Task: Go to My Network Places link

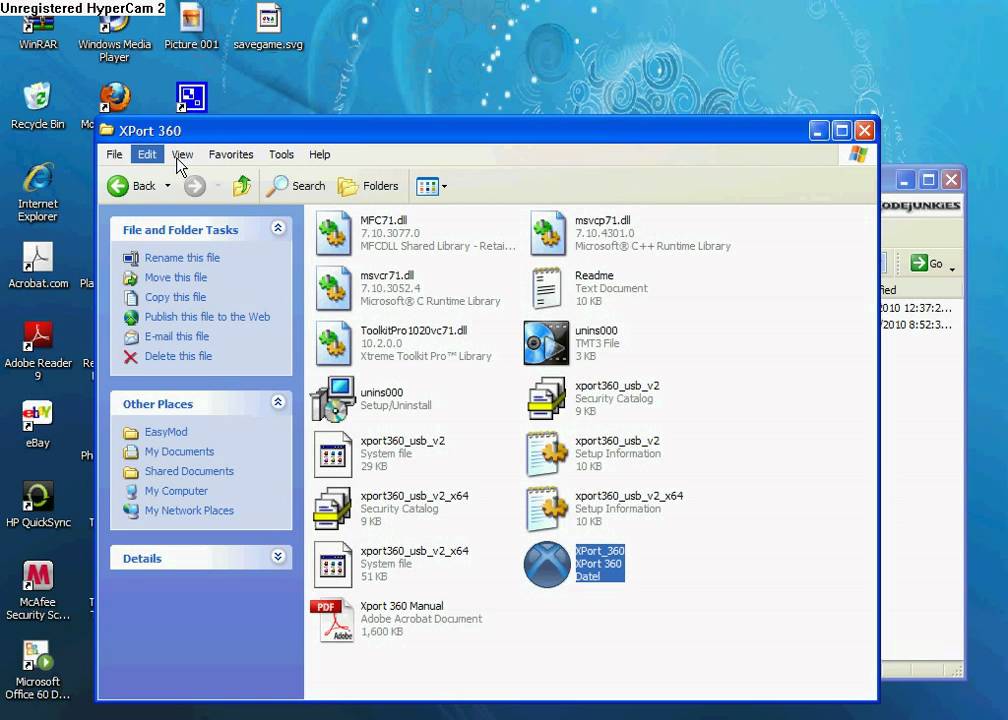Action: tap(189, 510)
